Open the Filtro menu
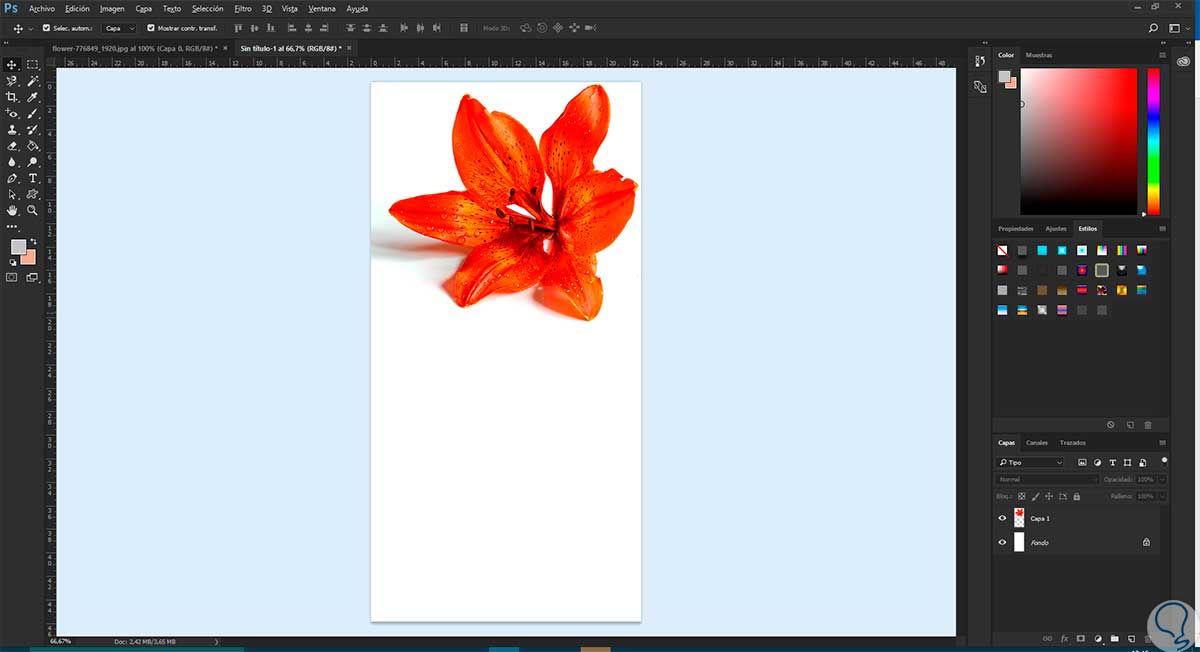 [x=243, y=8]
